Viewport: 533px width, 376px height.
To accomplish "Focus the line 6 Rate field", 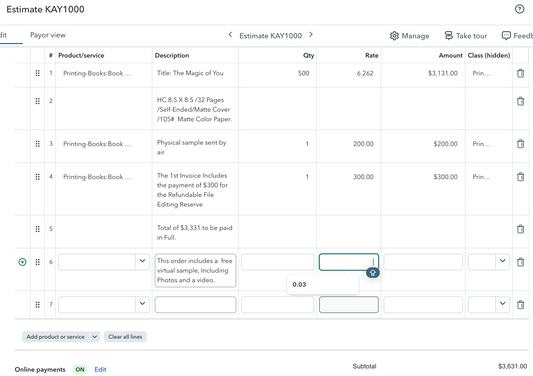I will (x=349, y=262).
